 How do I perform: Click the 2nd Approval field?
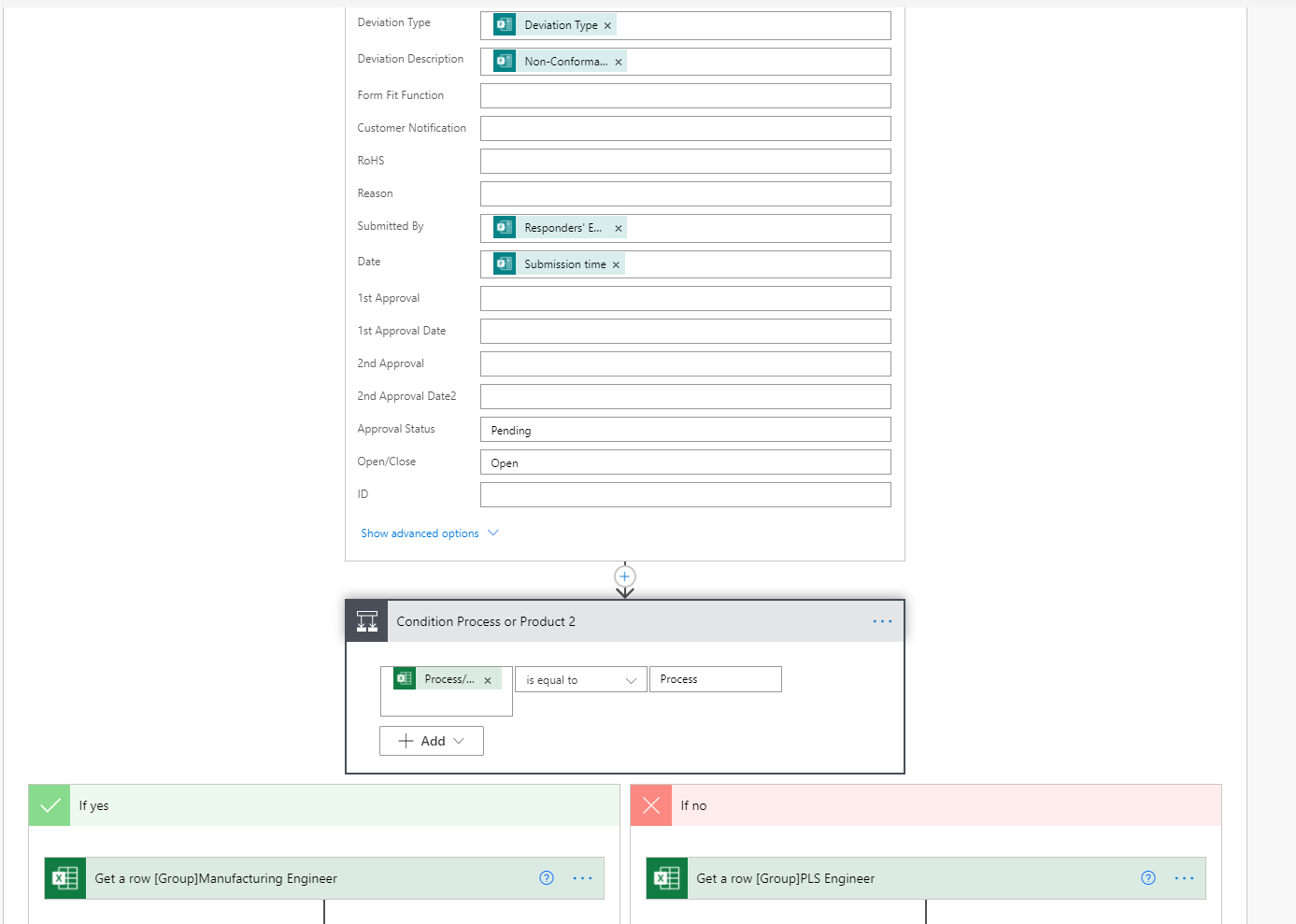[686, 364]
